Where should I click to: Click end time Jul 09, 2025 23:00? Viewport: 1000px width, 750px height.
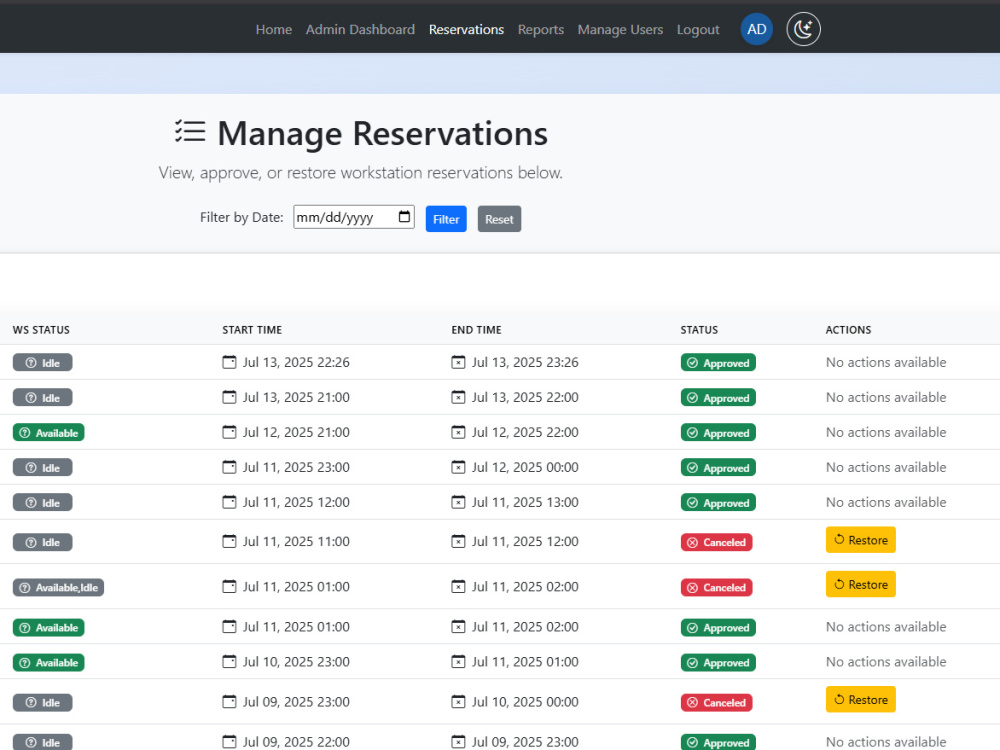coord(525,742)
